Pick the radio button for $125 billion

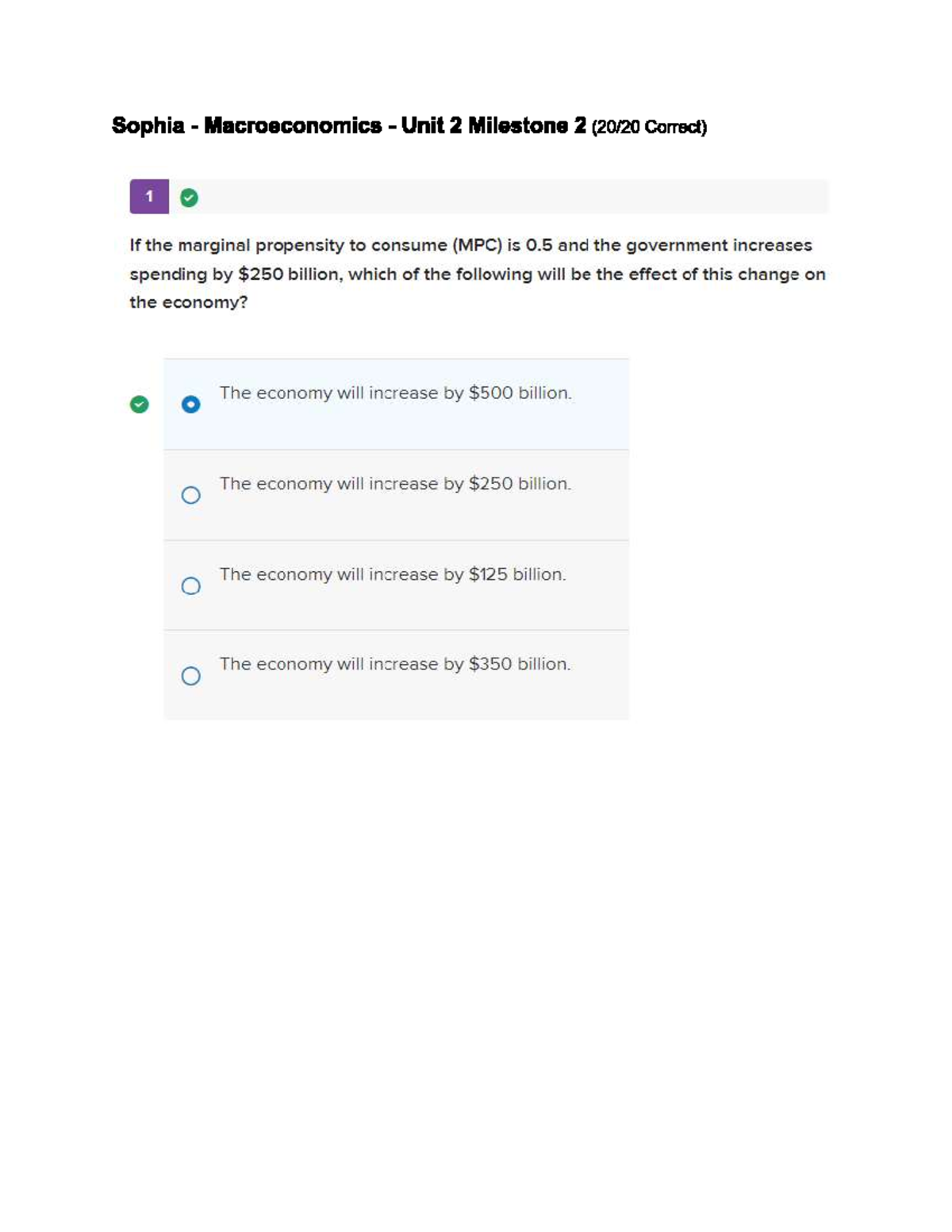coord(190,585)
